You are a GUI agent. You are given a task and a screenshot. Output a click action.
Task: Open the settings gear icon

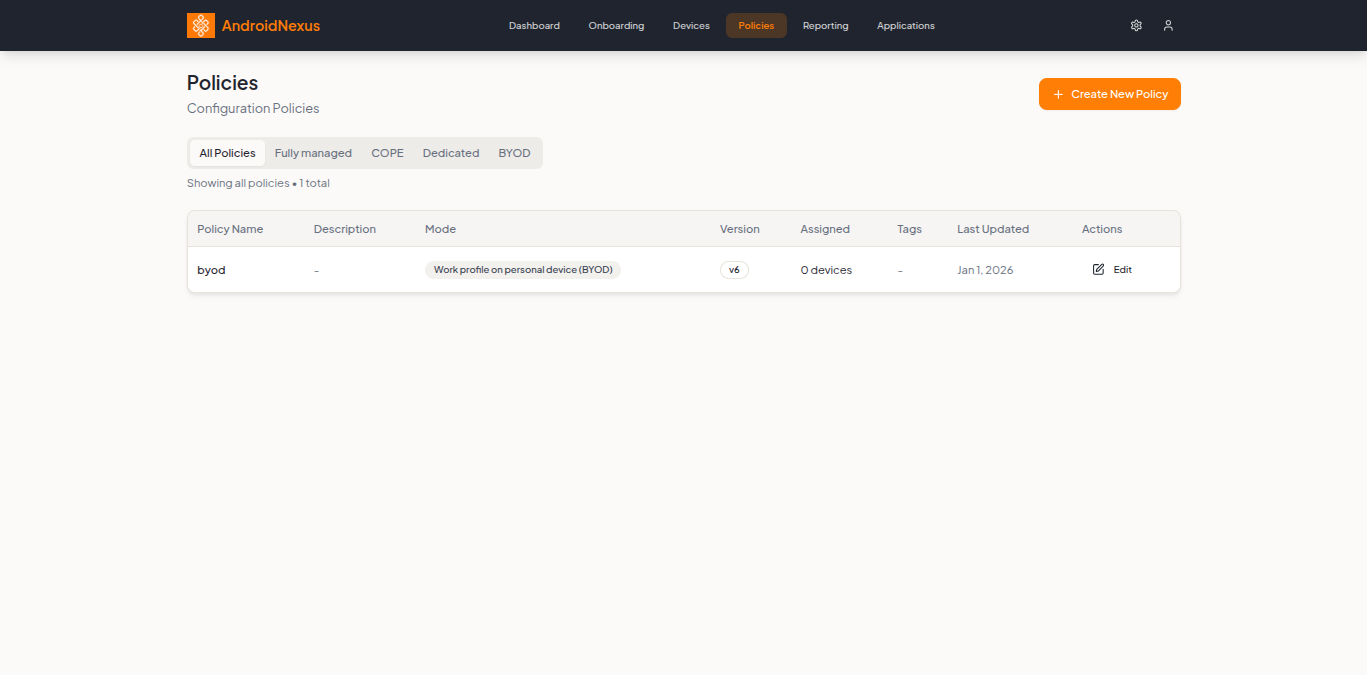1136,25
